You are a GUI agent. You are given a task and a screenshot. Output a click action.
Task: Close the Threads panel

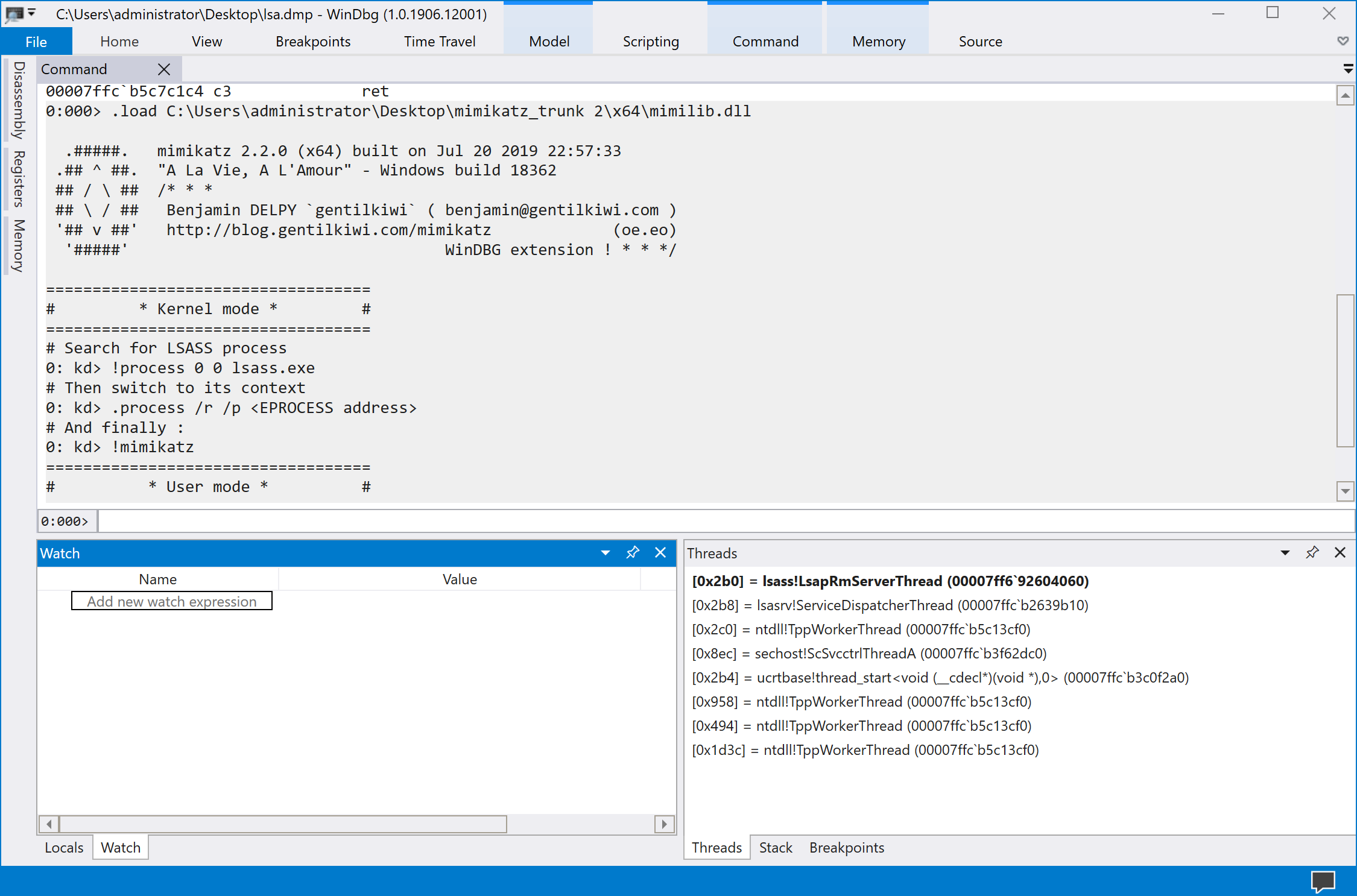(x=1340, y=552)
